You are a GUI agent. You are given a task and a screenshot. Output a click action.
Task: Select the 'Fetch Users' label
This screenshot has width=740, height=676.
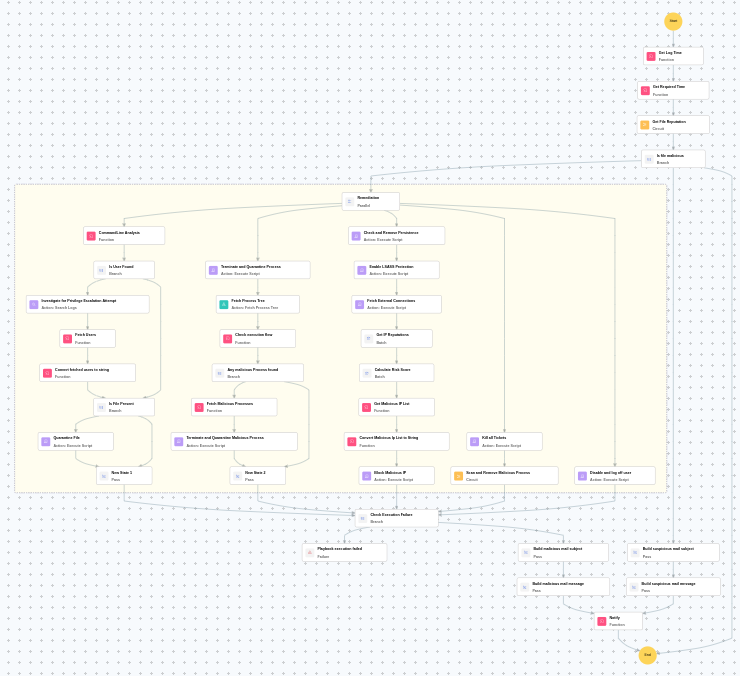(x=85, y=335)
